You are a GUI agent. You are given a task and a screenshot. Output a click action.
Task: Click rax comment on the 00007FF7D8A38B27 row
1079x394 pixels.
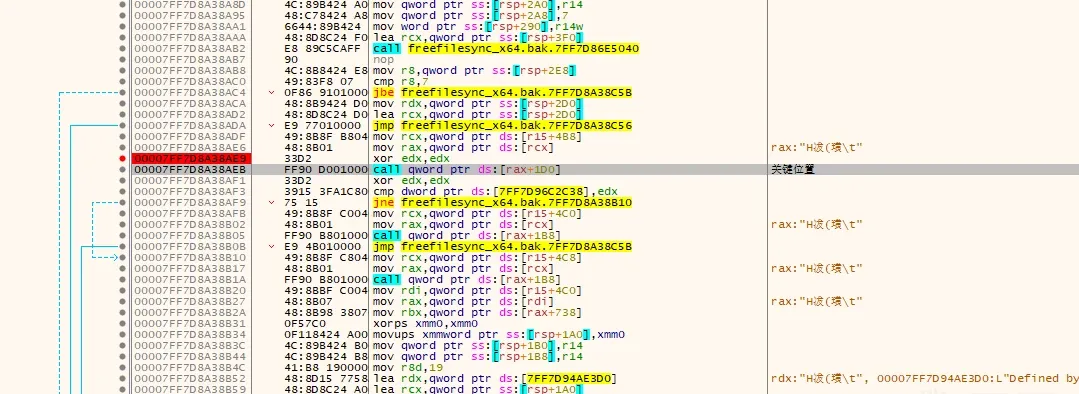816,301
